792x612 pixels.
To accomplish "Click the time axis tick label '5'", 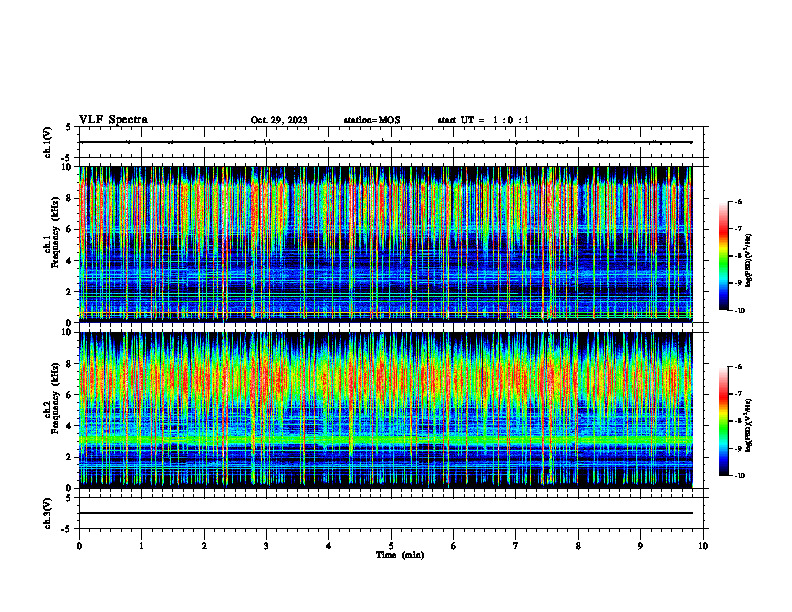I will (x=391, y=546).
